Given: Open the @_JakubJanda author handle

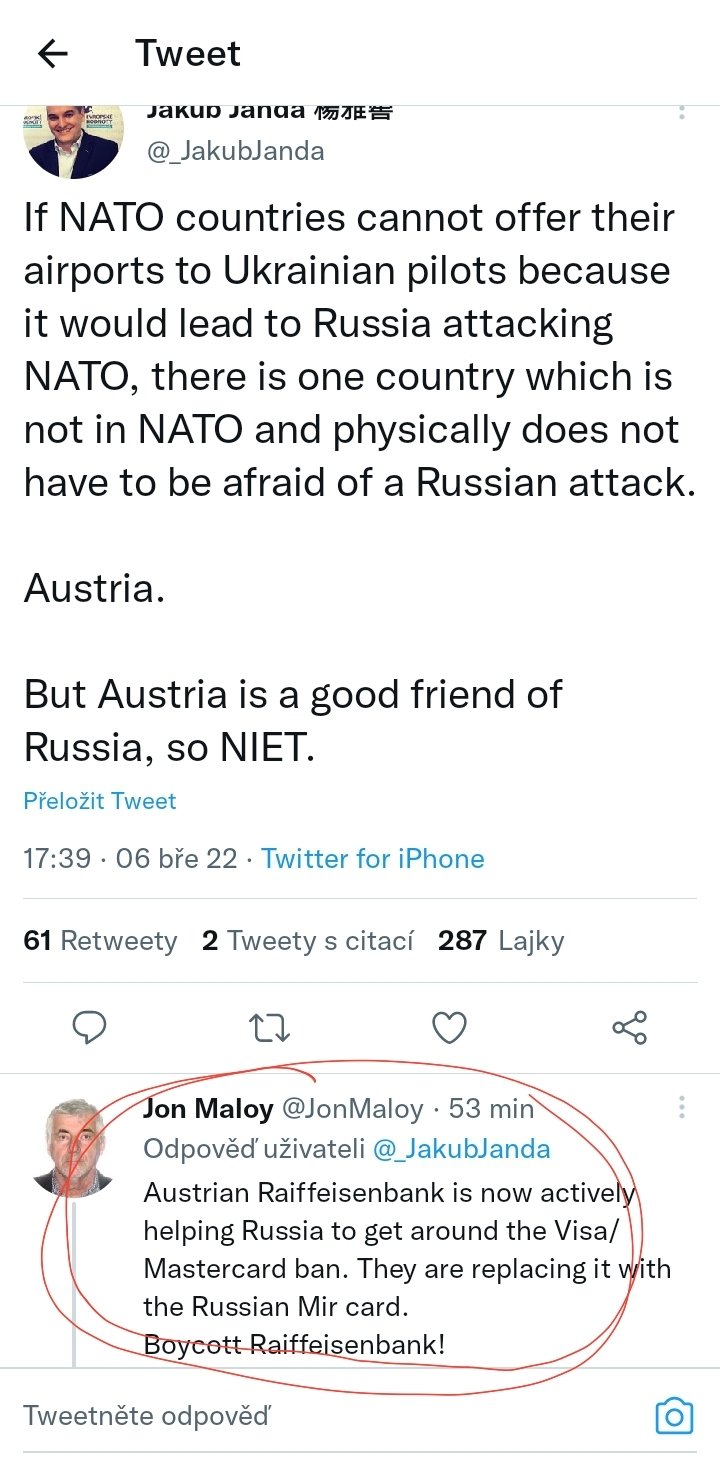Looking at the screenshot, I should pos(236,151).
